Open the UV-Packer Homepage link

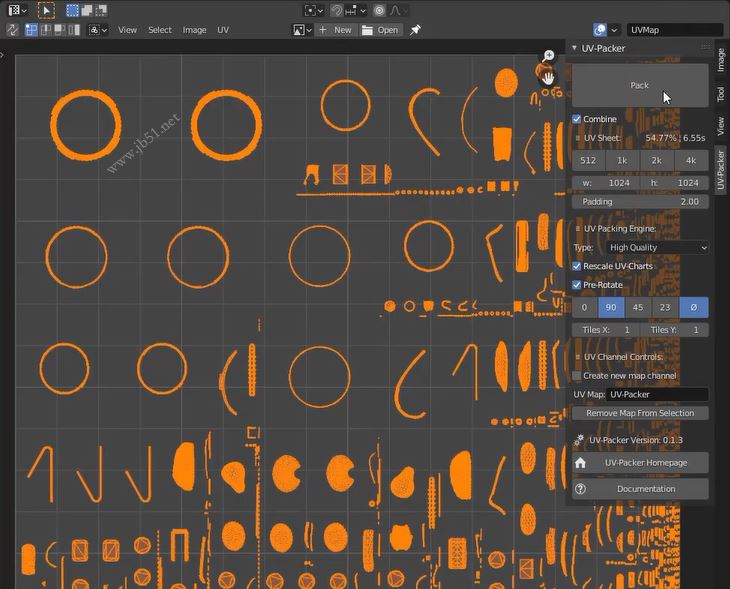(640, 463)
